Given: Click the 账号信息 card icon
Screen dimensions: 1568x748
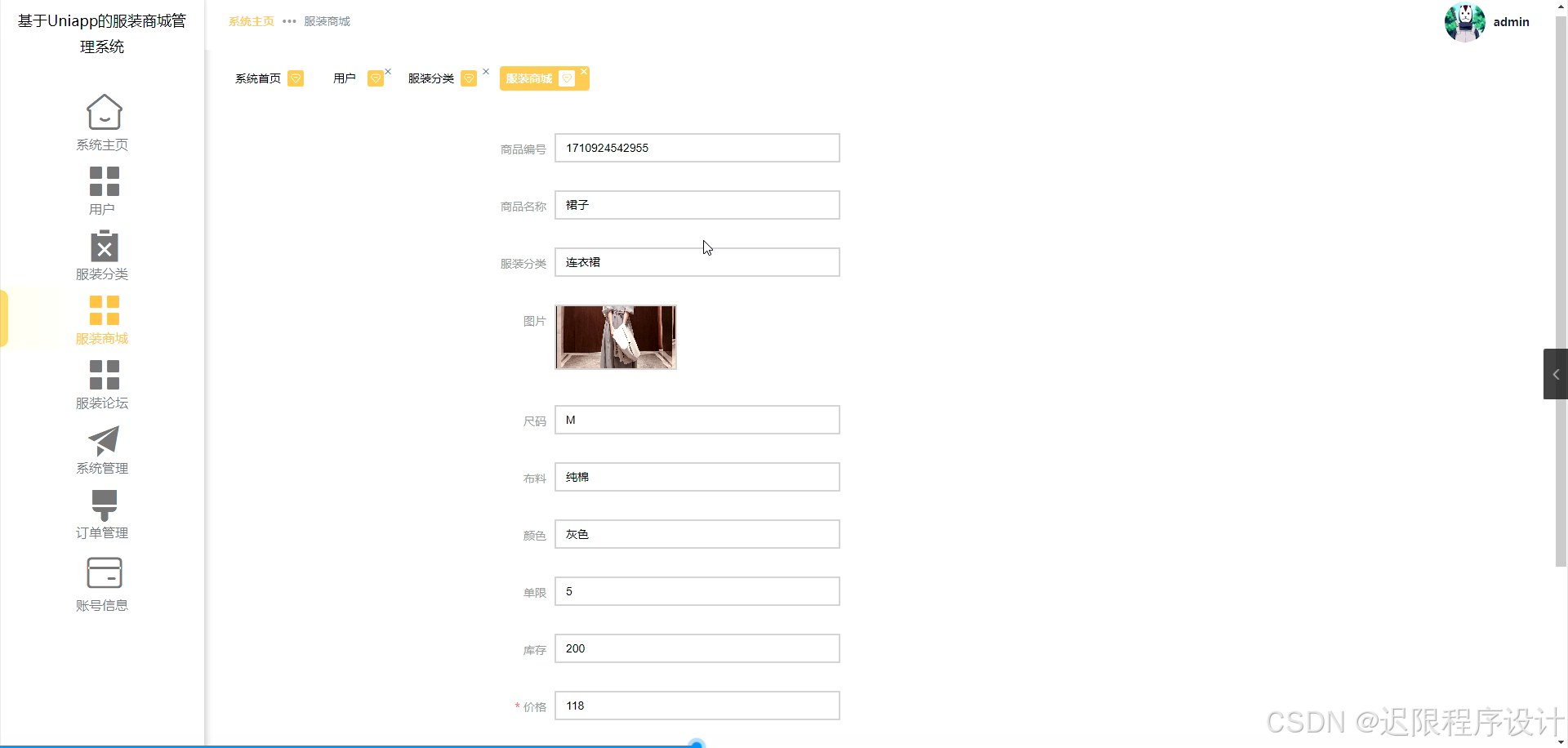Looking at the screenshot, I should 102,572.
